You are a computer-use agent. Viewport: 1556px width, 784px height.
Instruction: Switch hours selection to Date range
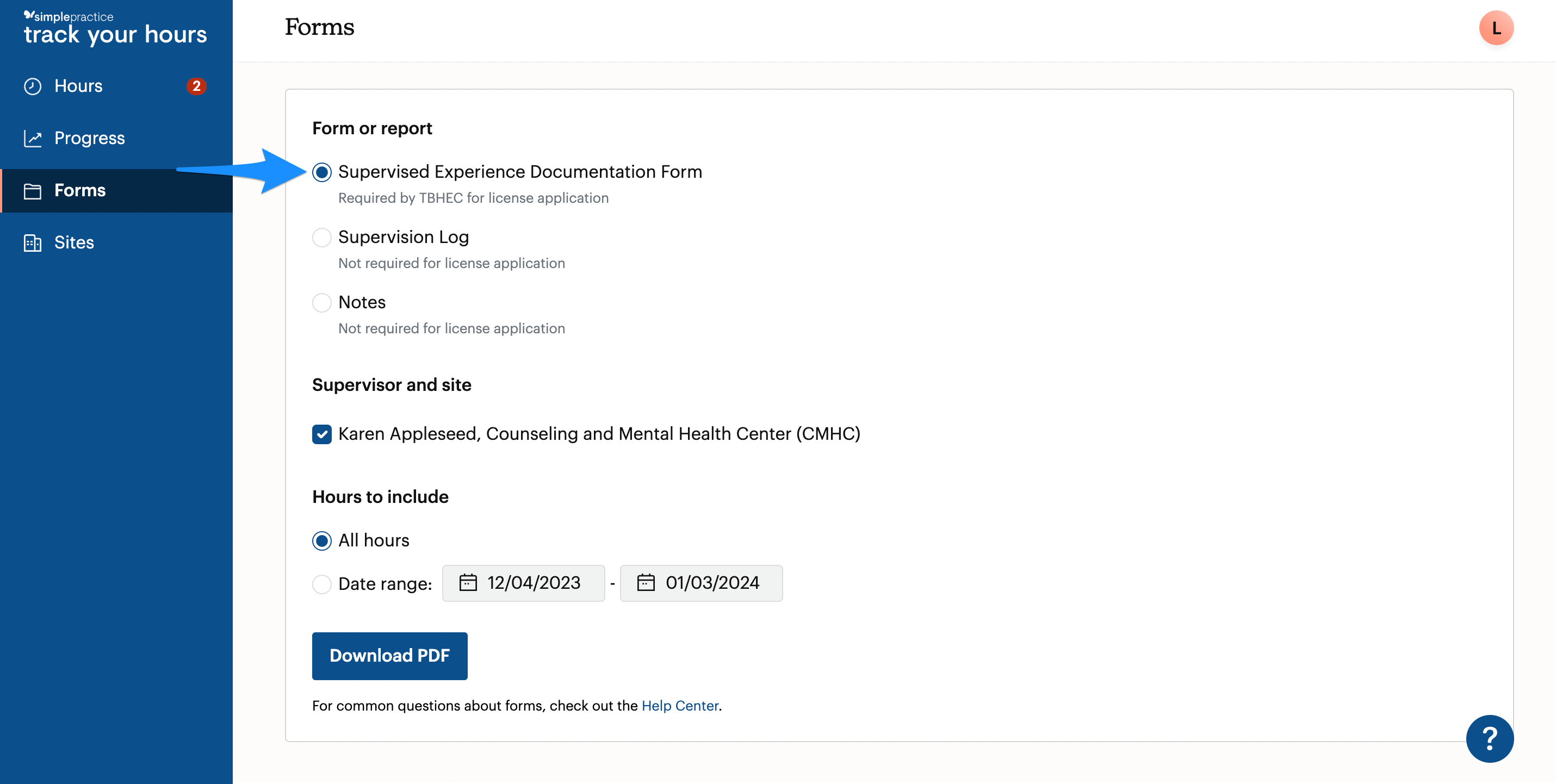[x=322, y=583]
